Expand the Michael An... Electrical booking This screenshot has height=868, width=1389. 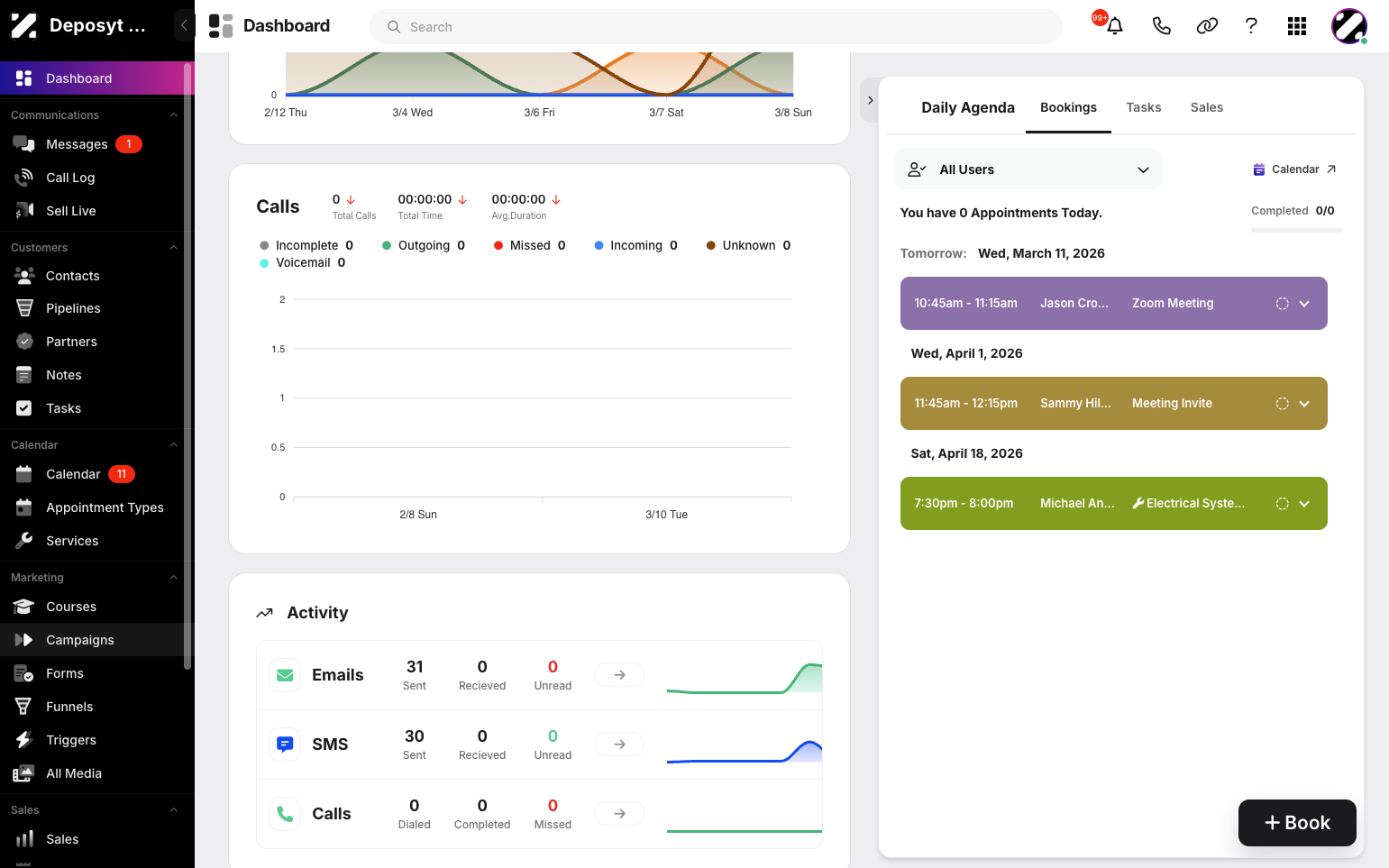click(x=1304, y=504)
